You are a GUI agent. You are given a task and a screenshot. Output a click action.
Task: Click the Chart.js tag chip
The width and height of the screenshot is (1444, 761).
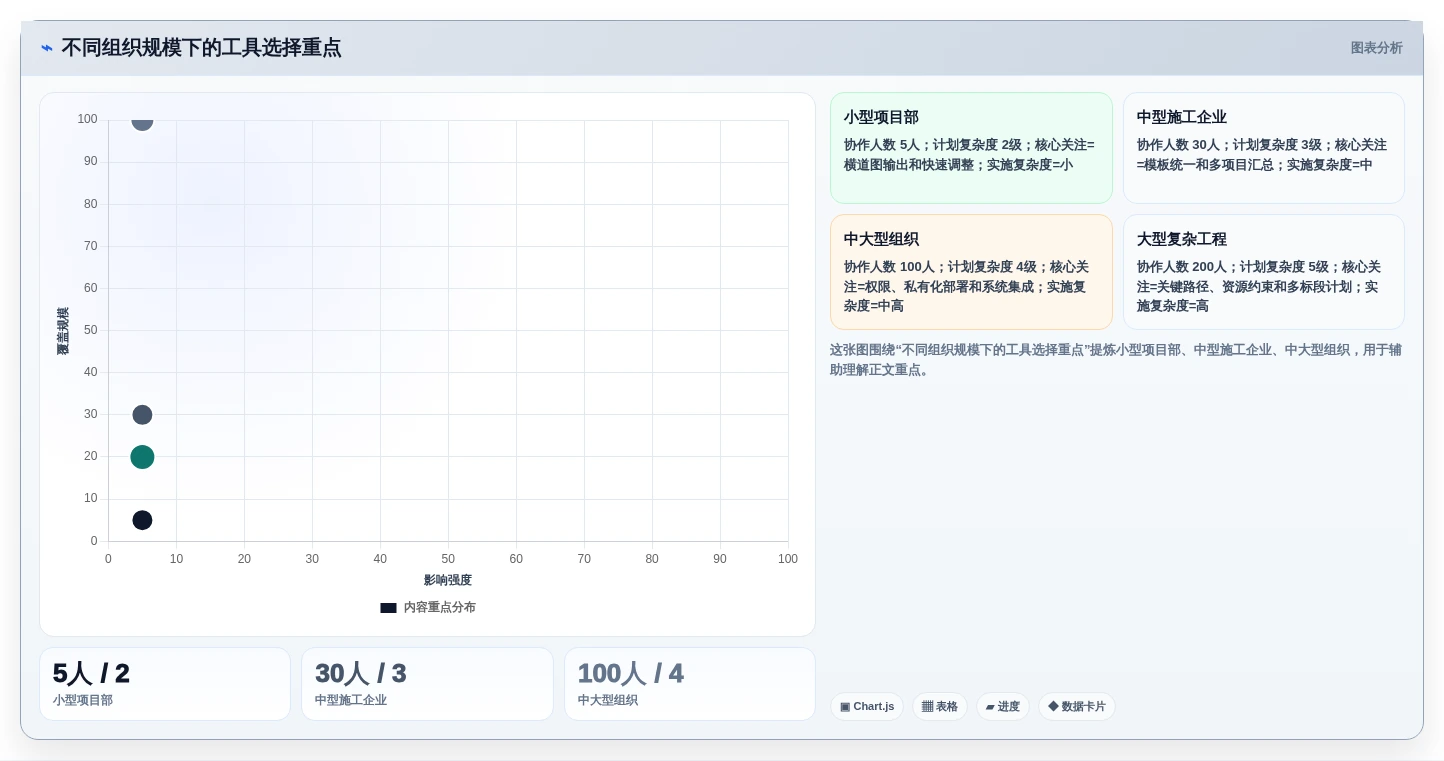click(867, 707)
